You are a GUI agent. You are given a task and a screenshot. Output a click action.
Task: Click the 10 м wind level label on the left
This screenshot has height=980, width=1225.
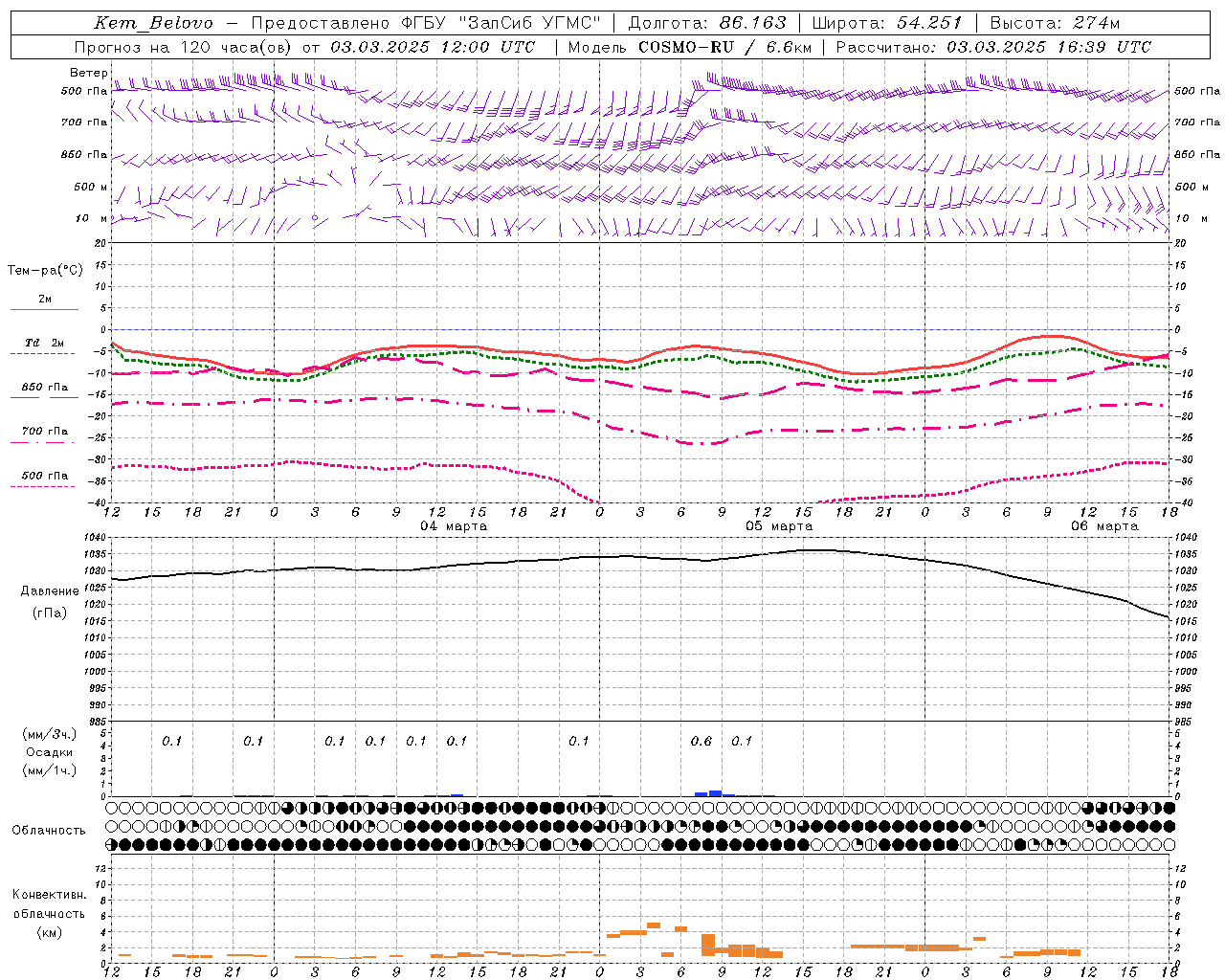tap(92, 218)
